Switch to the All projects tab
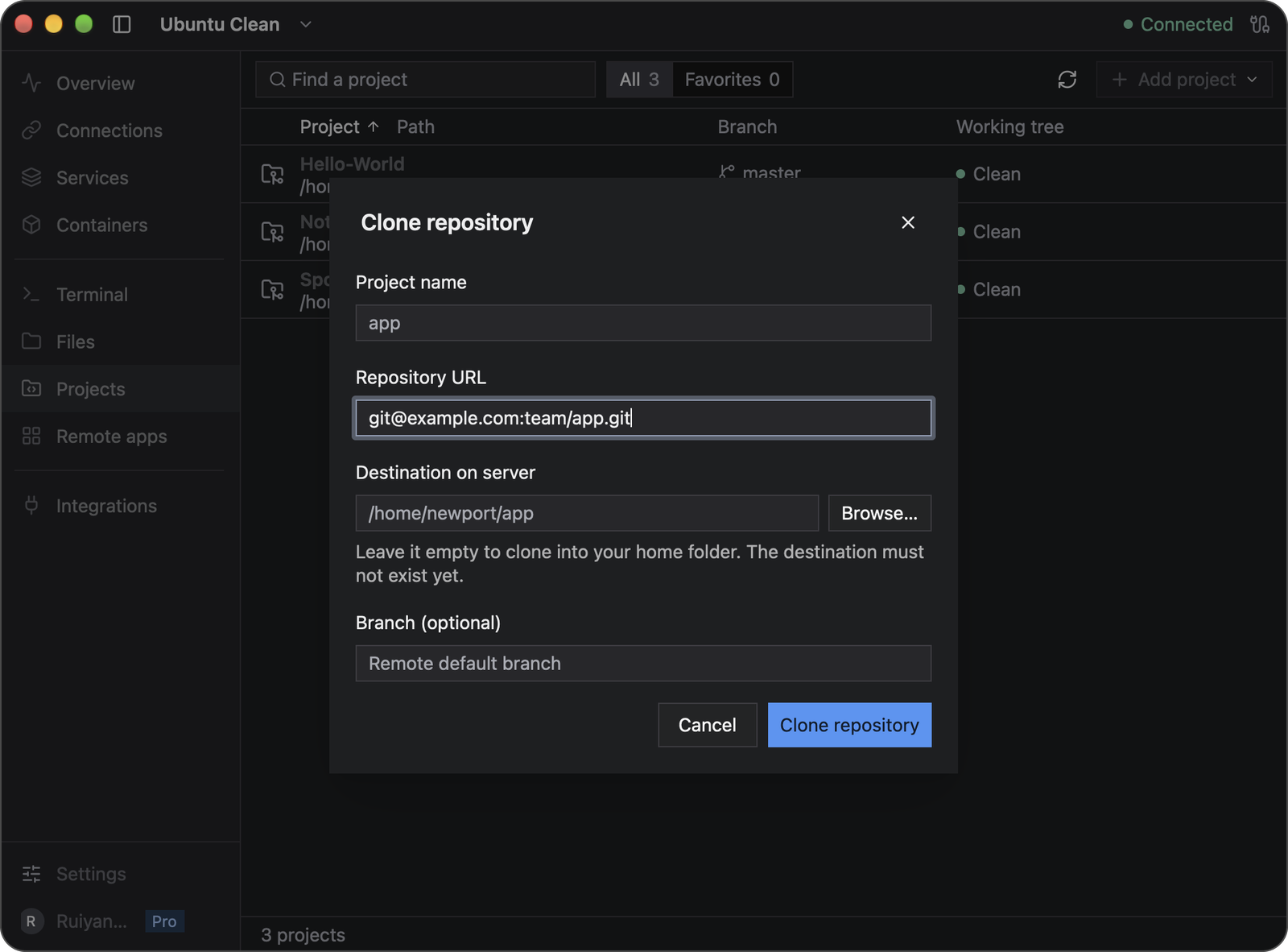Viewport: 1288px width, 952px height. (639, 80)
